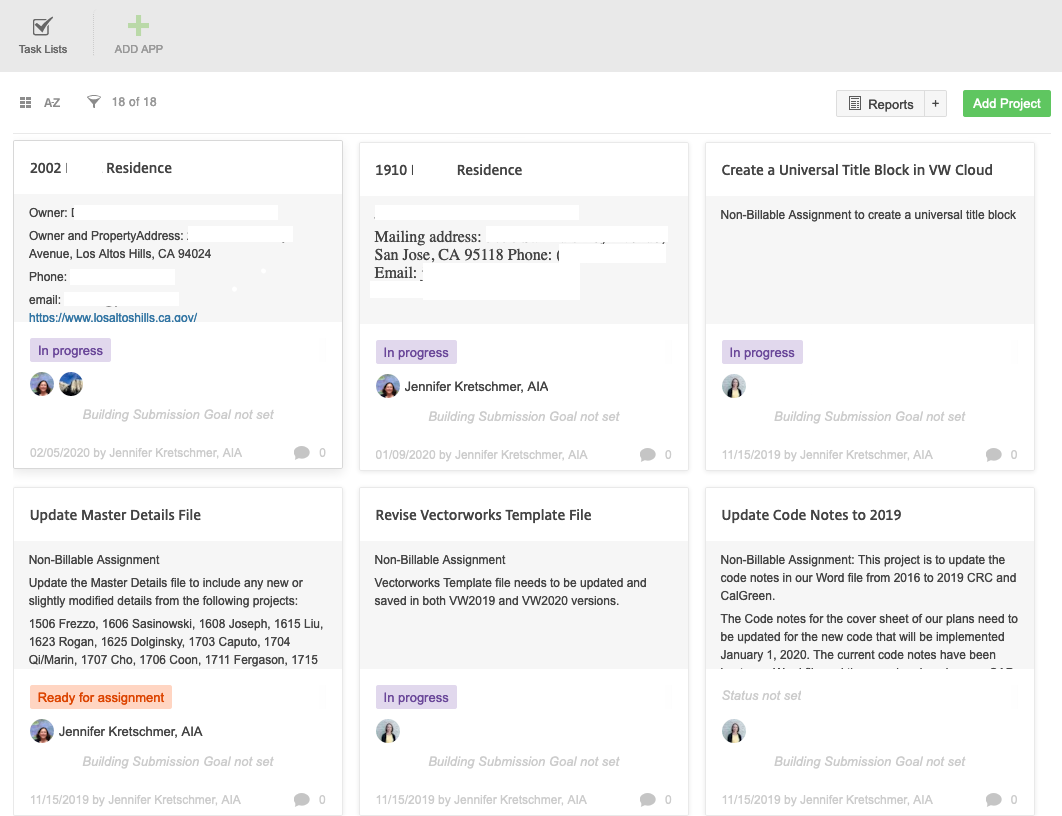Viewport: 1062px width, 816px height.
Task: Click the A-Z sort control
Action: pyautogui.click(x=52, y=102)
